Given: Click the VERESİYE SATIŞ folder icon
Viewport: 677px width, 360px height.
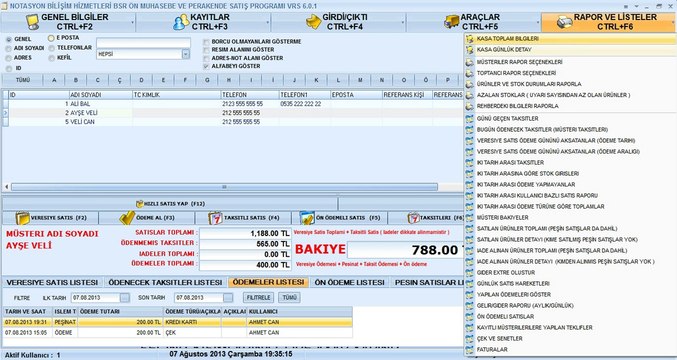Looking at the screenshot, I should point(22,218).
